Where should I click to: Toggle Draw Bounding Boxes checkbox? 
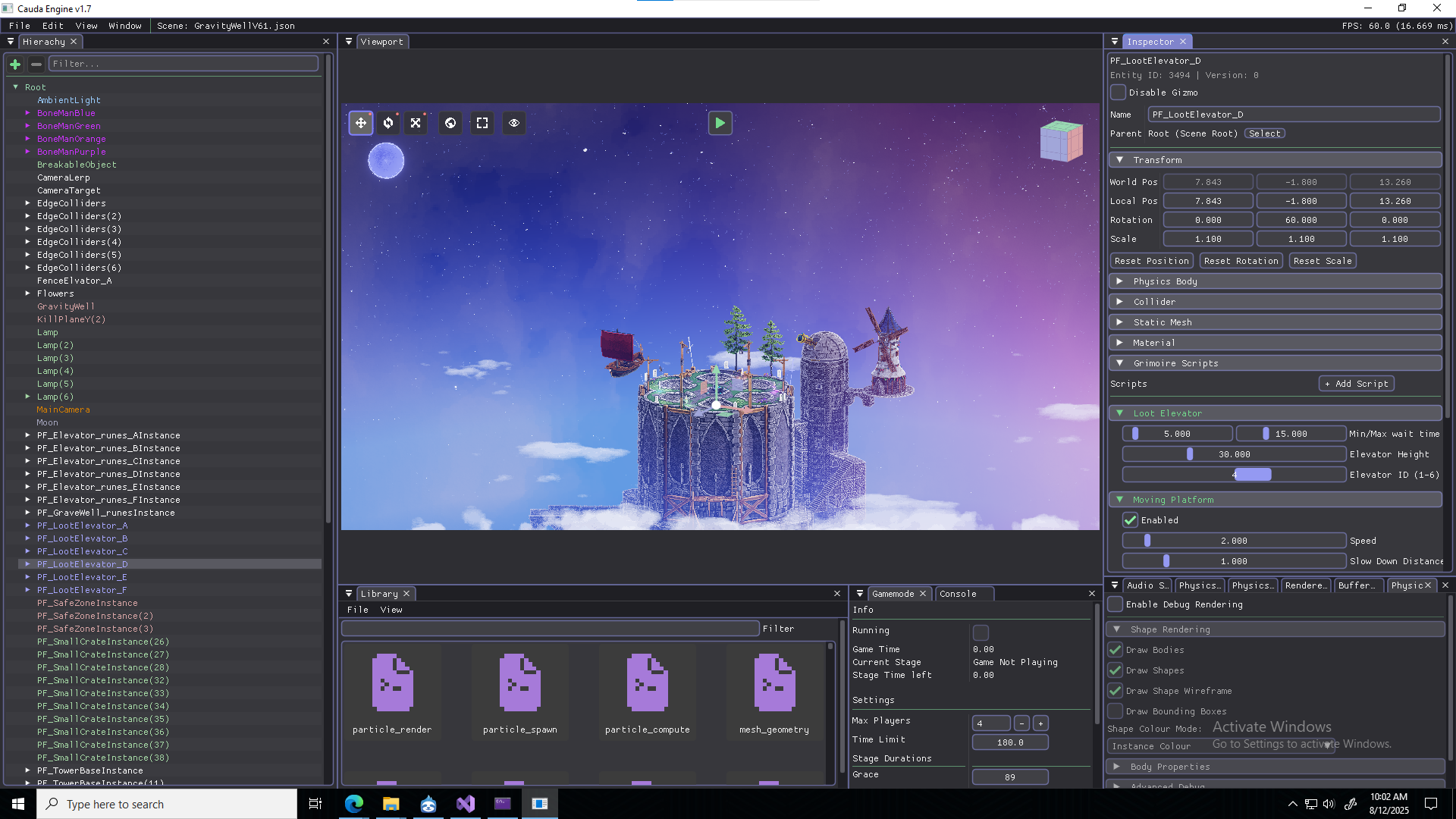(x=1115, y=711)
